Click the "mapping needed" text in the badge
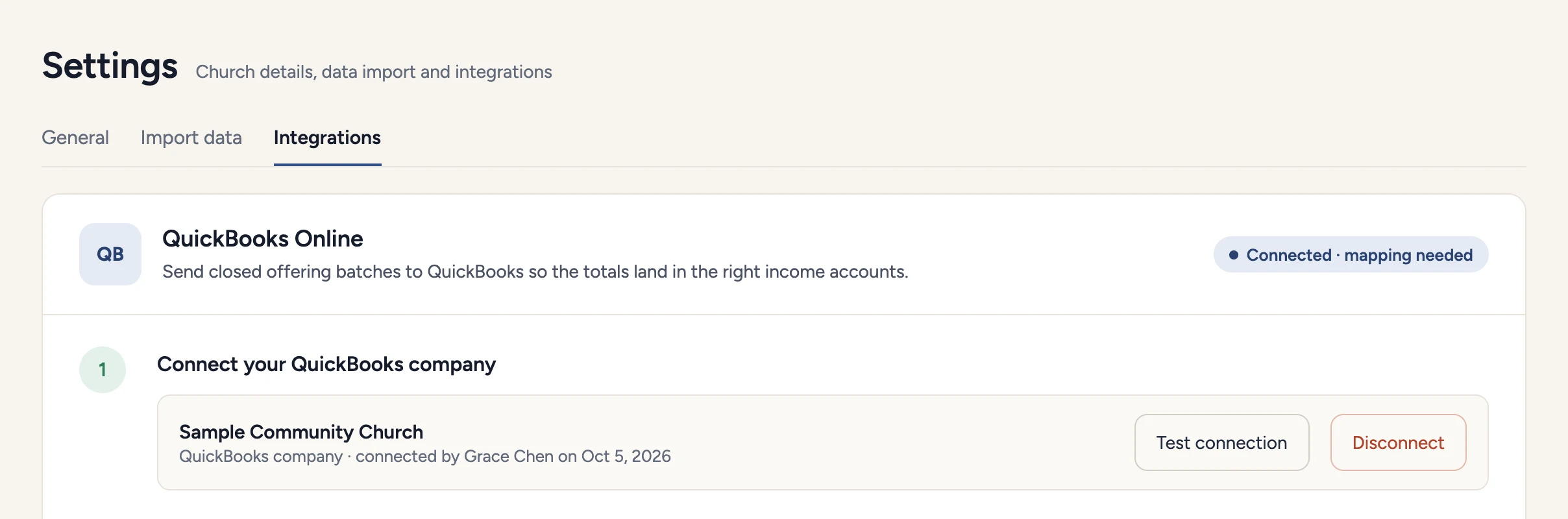This screenshot has height=519, width=1568. [1408, 255]
